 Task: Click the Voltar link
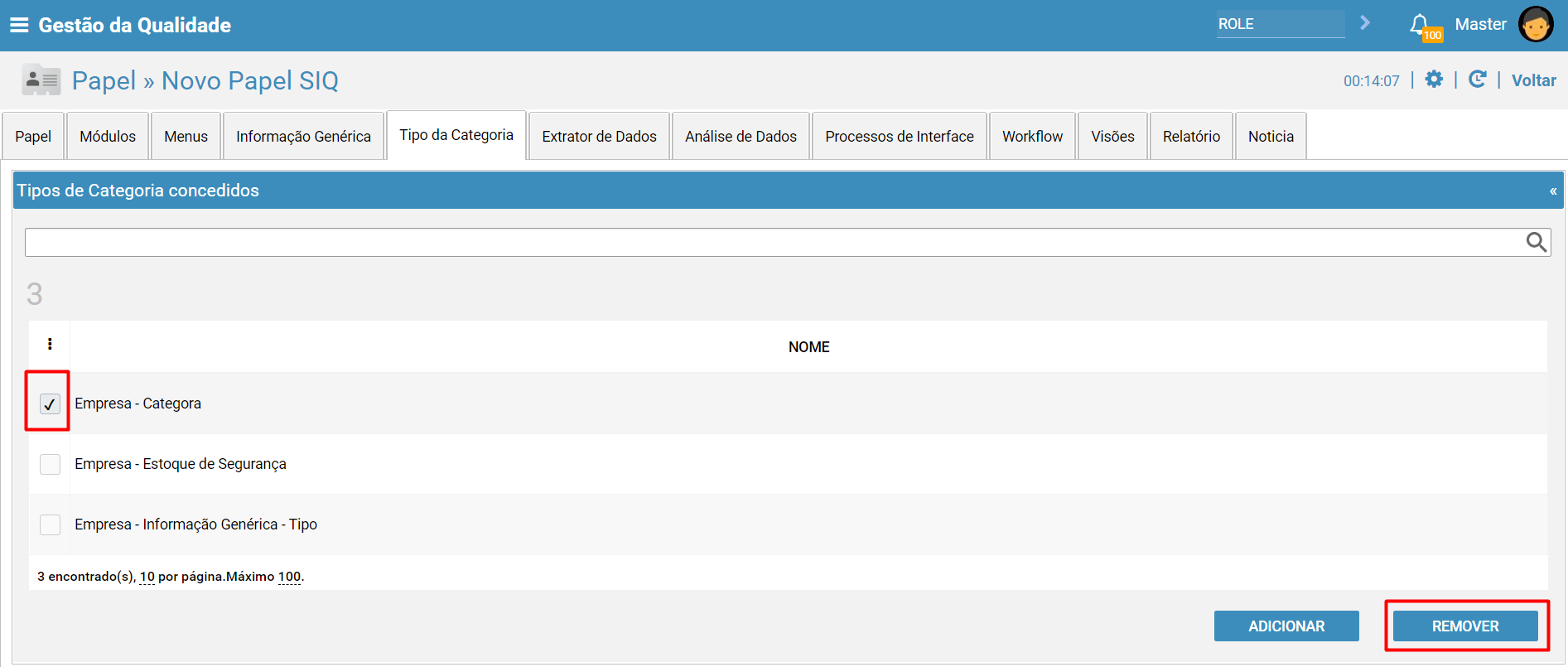tap(1534, 80)
